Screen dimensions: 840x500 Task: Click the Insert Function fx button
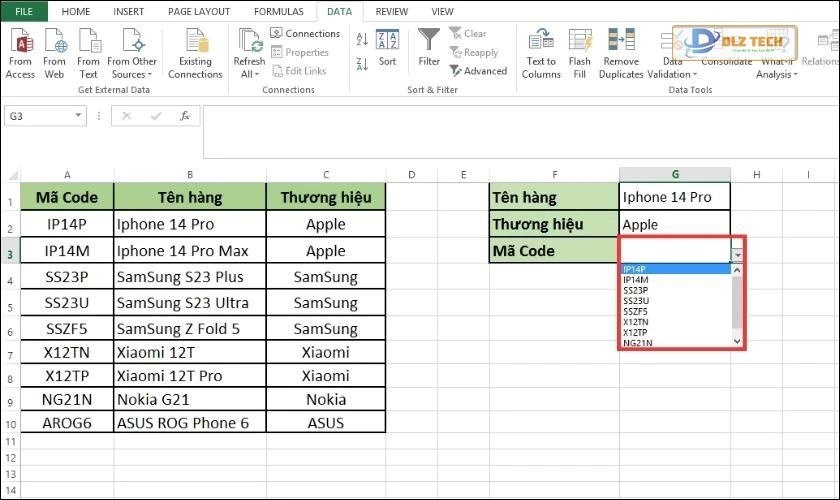point(184,116)
